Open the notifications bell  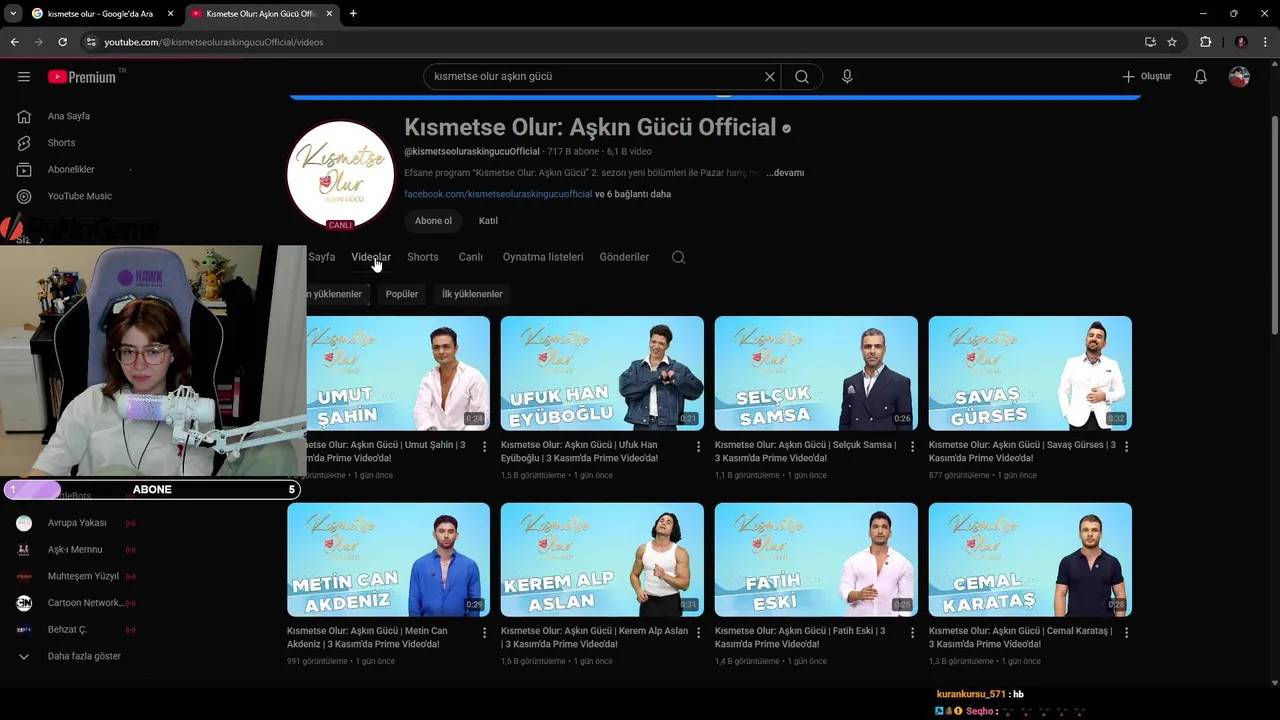(x=1201, y=77)
